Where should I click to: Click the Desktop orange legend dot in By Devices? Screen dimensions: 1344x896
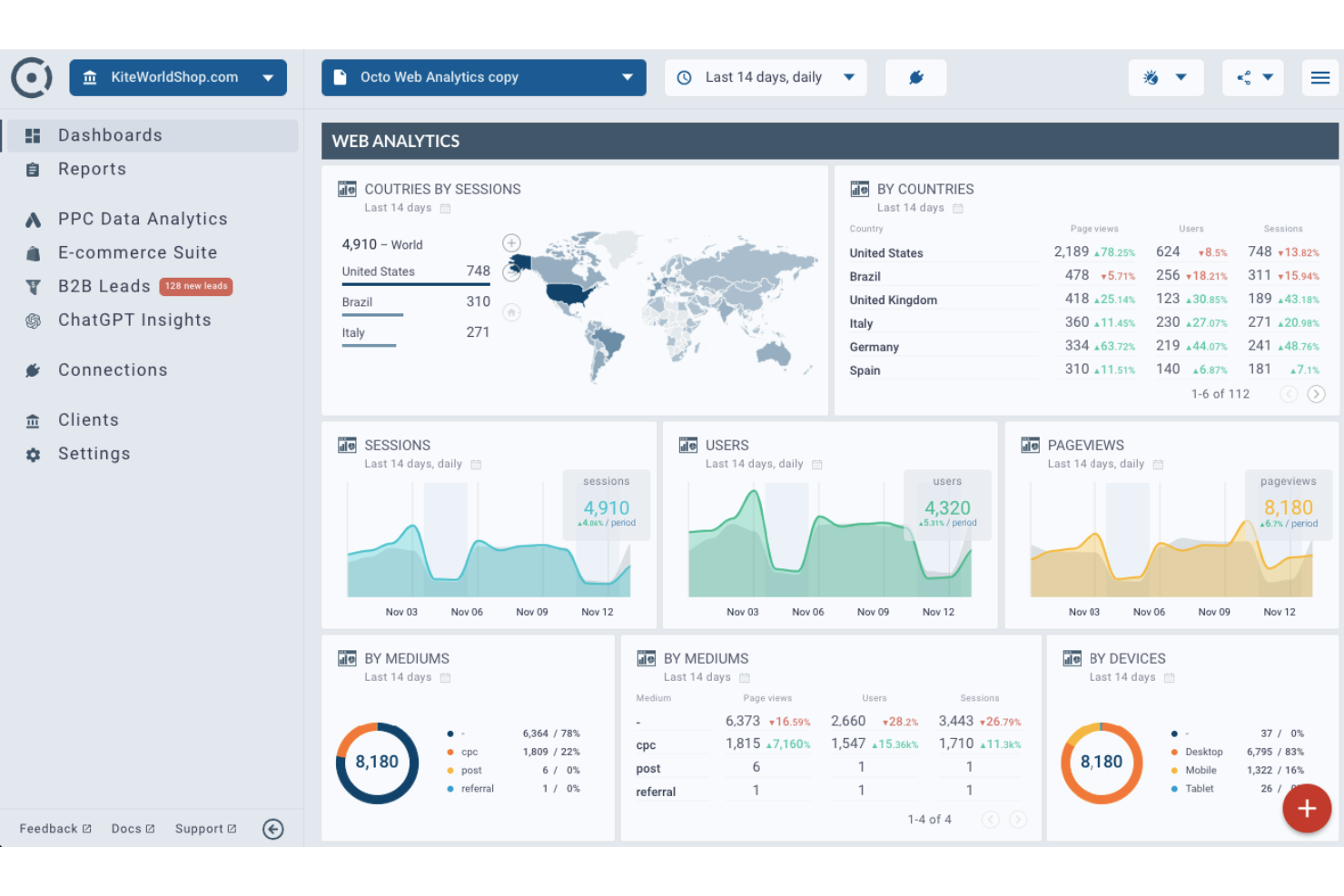pos(1174,752)
